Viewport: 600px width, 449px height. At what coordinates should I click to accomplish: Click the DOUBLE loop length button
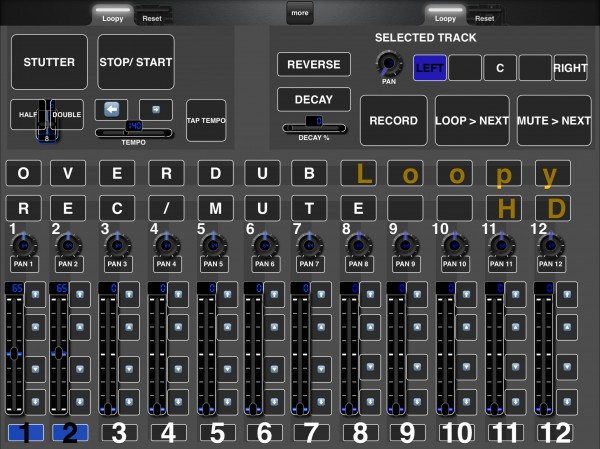tap(69, 114)
